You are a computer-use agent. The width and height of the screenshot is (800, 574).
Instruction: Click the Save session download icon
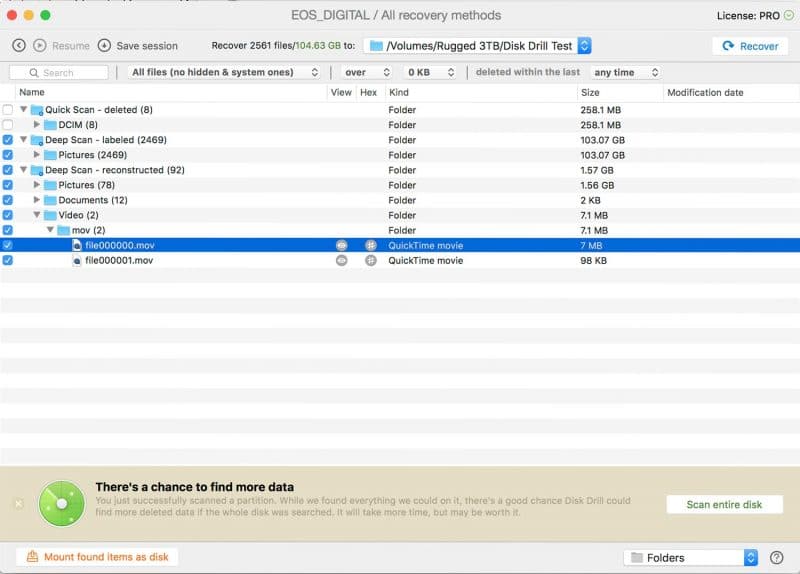tap(104, 45)
